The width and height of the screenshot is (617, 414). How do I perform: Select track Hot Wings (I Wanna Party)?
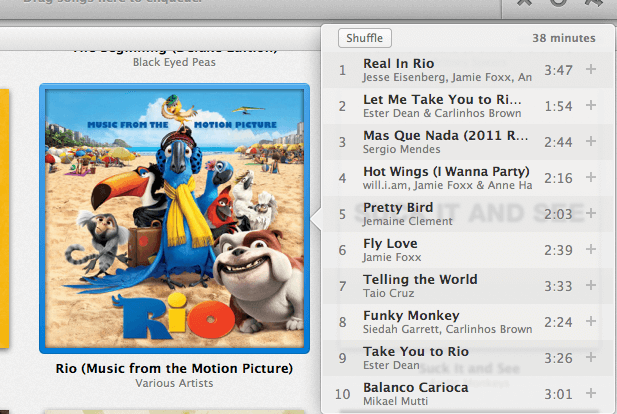[446, 172]
